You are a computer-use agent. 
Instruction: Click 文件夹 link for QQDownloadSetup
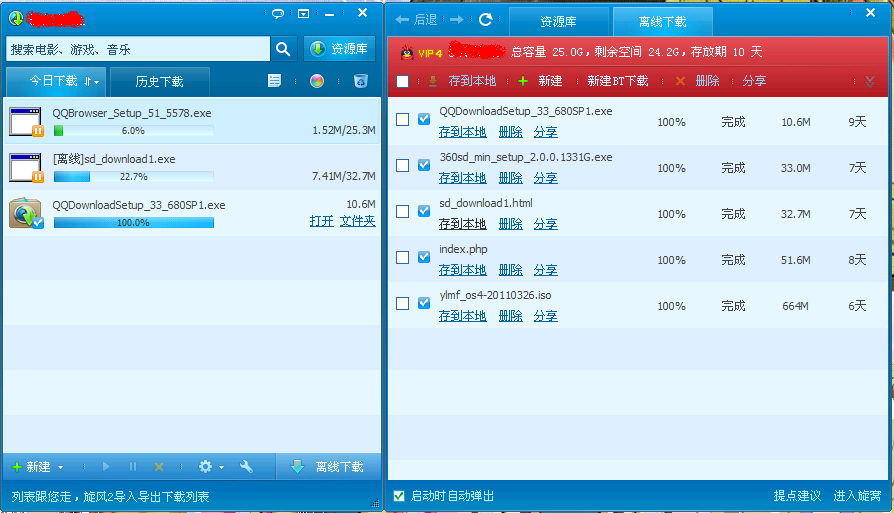click(357, 221)
